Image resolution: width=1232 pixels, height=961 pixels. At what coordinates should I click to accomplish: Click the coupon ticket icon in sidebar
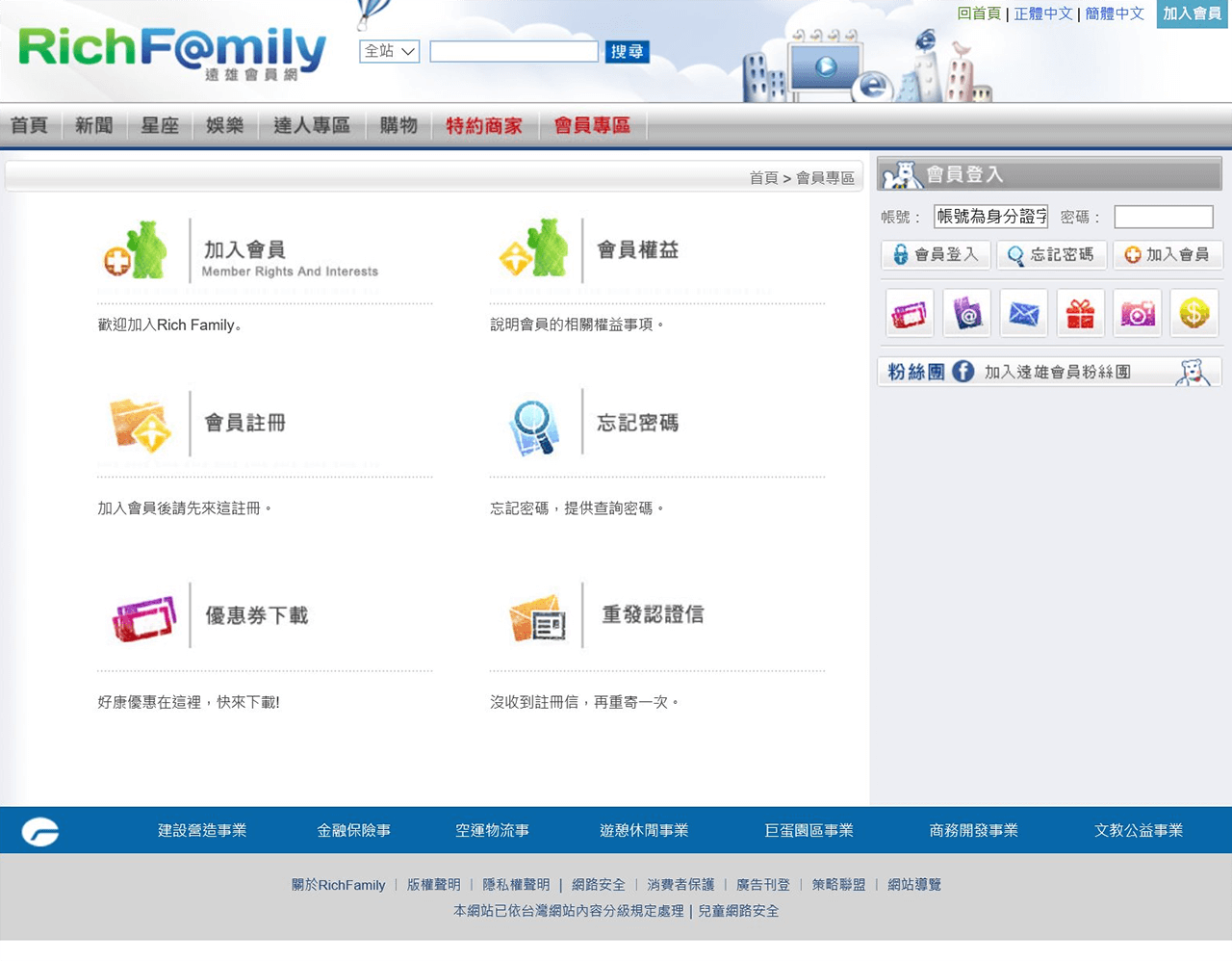[x=910, y=313]
